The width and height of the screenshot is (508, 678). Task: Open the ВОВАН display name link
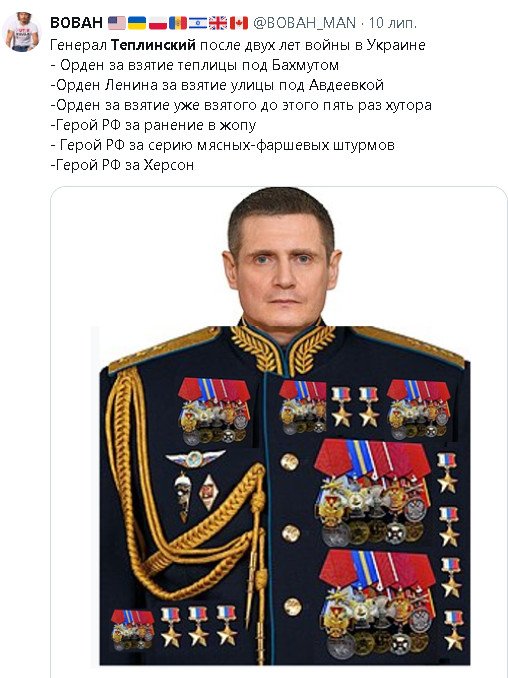tap(77, 23)
